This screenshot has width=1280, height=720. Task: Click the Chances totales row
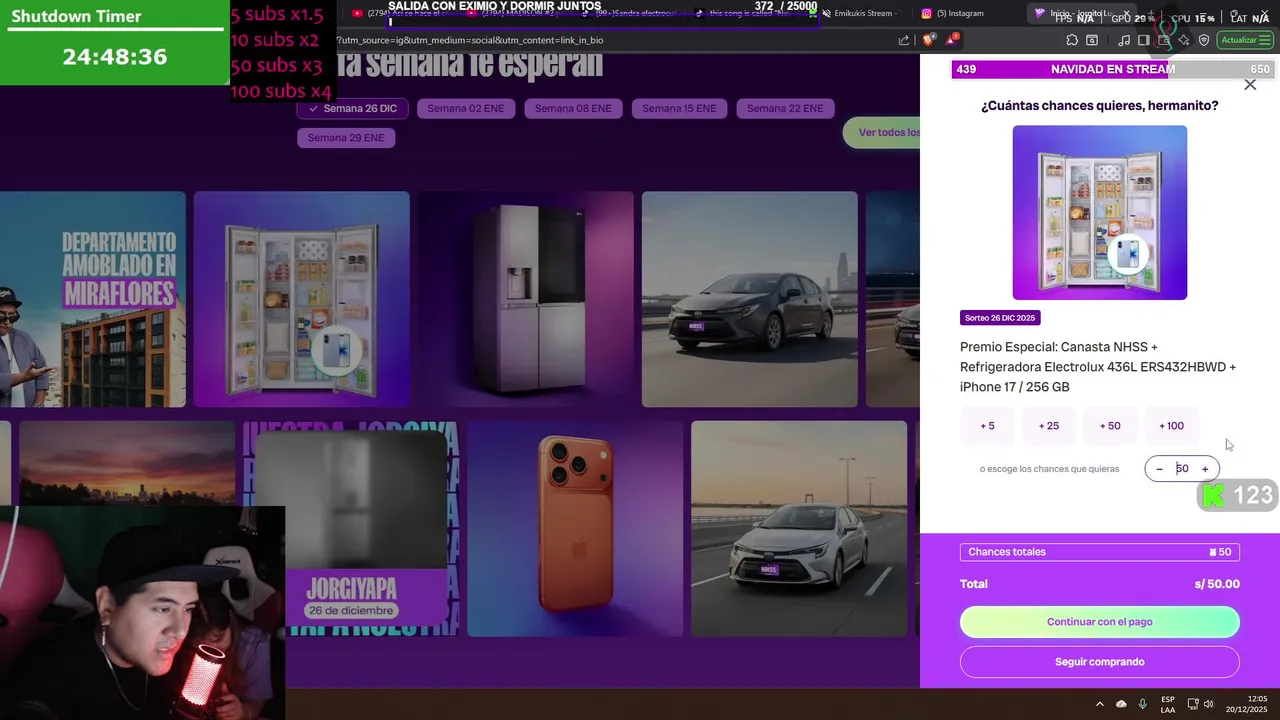[x=1100, y=552]
